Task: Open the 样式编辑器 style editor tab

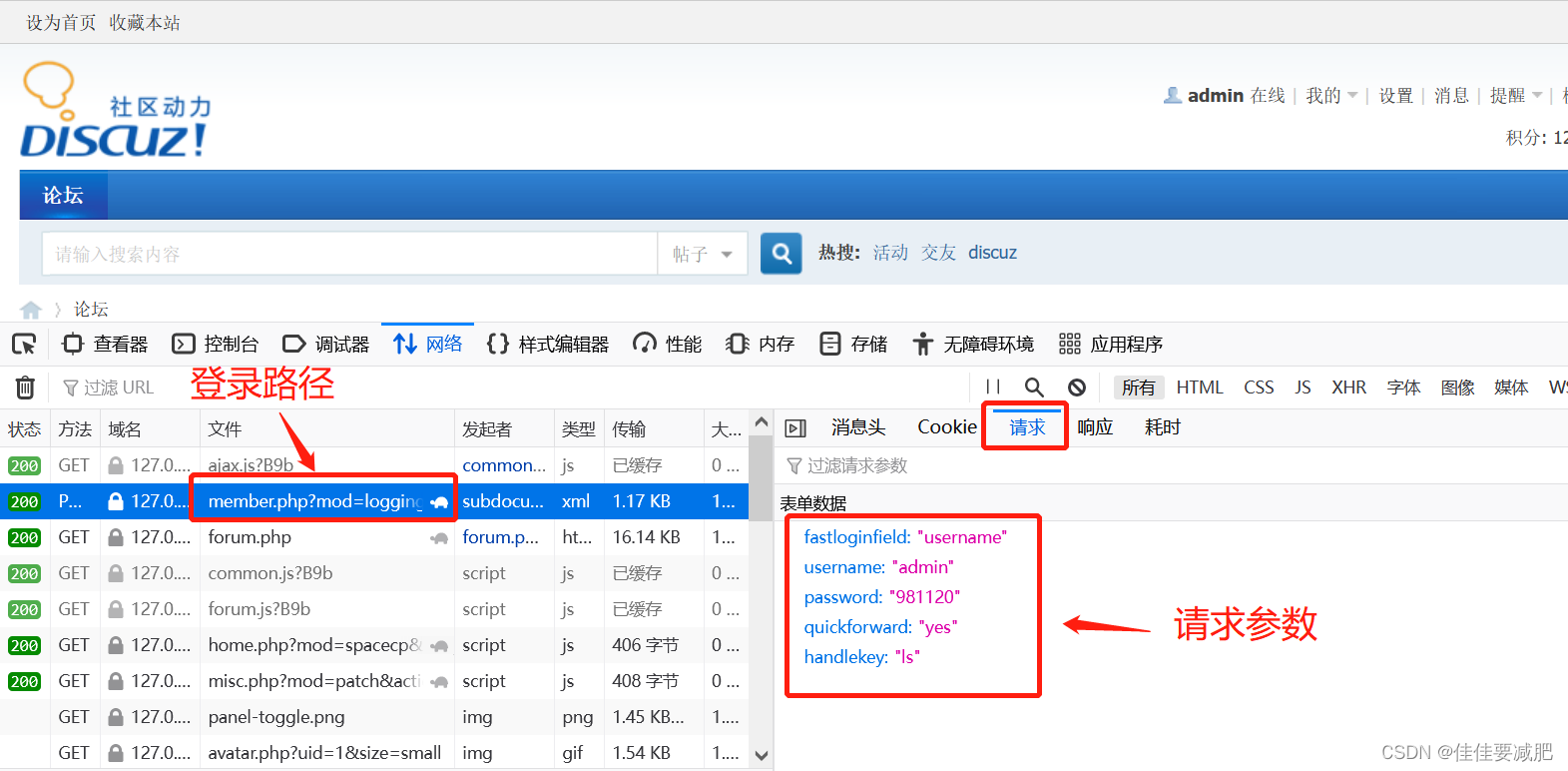Action: pos(548,345)
